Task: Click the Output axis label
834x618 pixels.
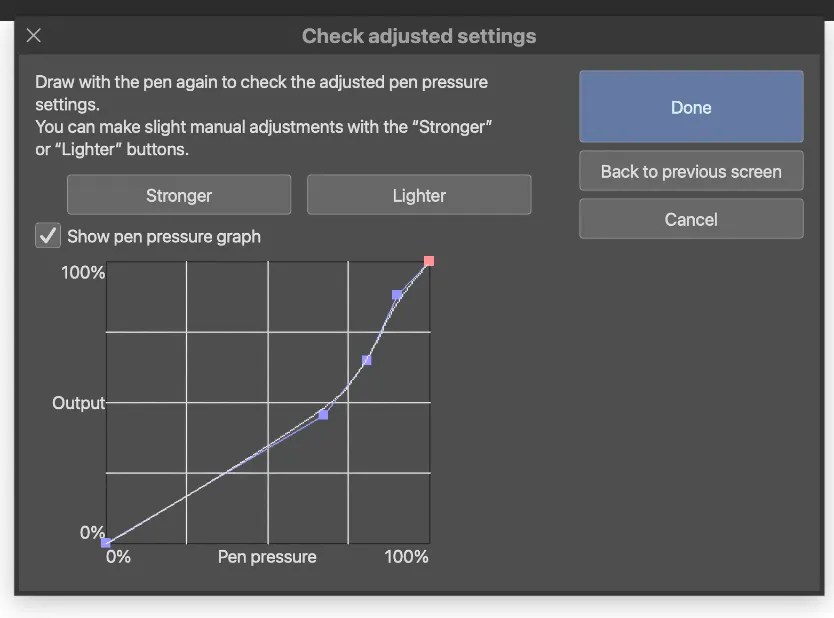Action: click(78, 403)
